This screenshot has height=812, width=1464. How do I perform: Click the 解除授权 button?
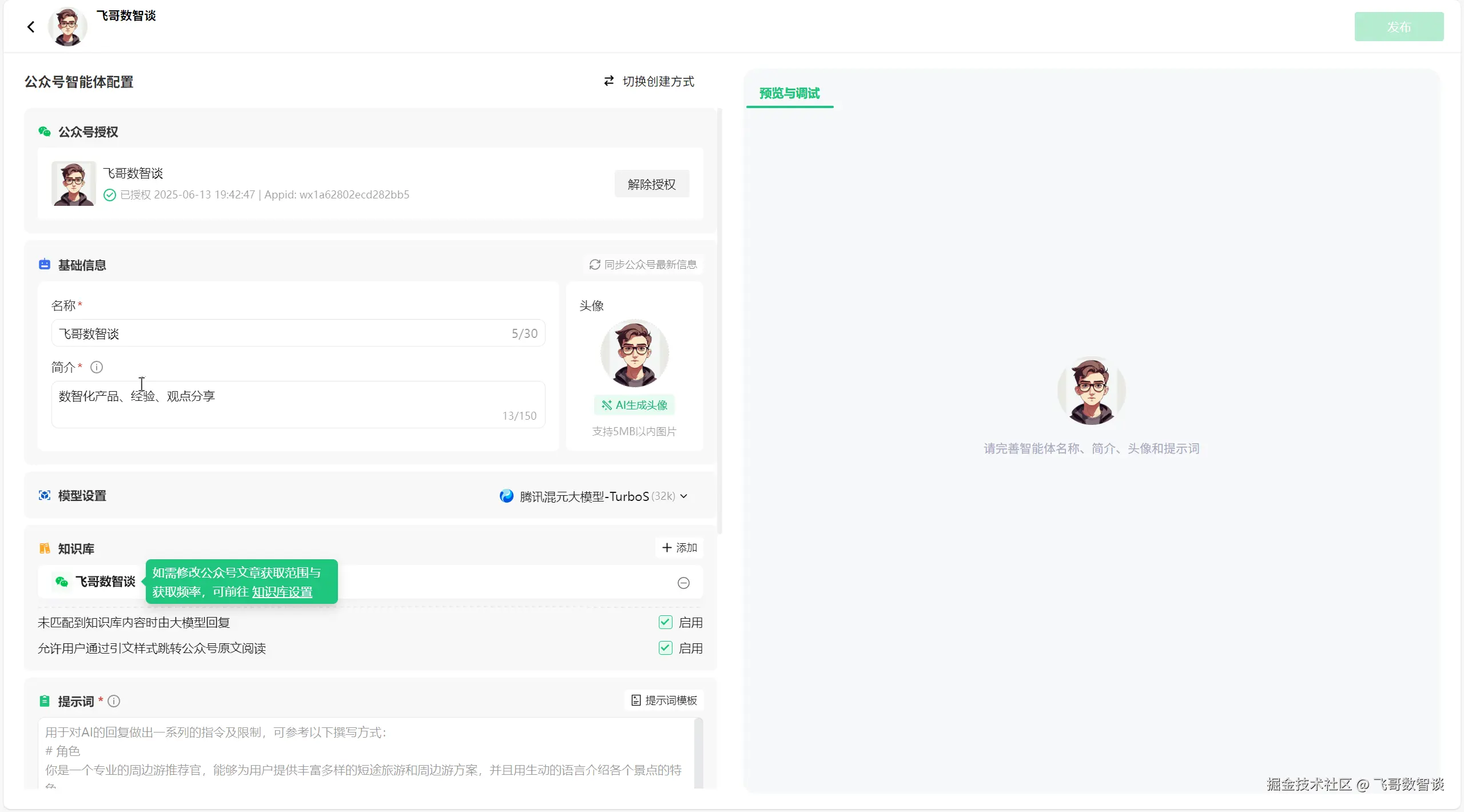click(651, 184)
